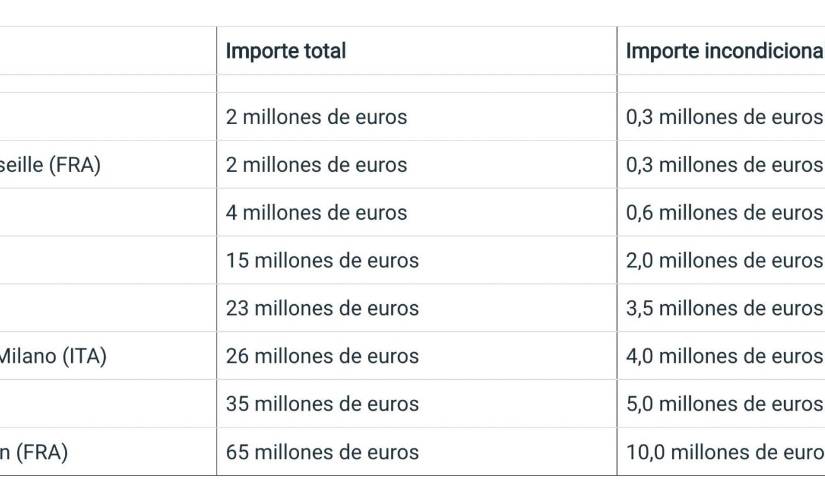Click the "23 millones de euros" cell
The height and width of the screenshot is (495, 825).
pyautogui.click(x=322, y=309)
